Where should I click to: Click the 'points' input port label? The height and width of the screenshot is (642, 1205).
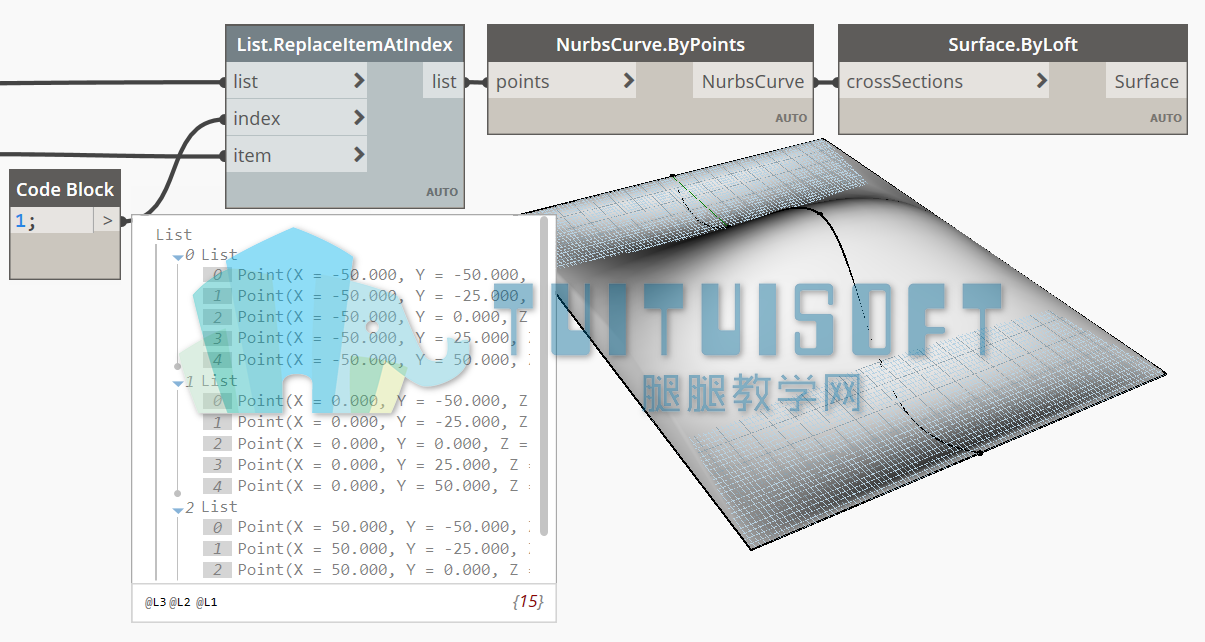pos(523,81)
